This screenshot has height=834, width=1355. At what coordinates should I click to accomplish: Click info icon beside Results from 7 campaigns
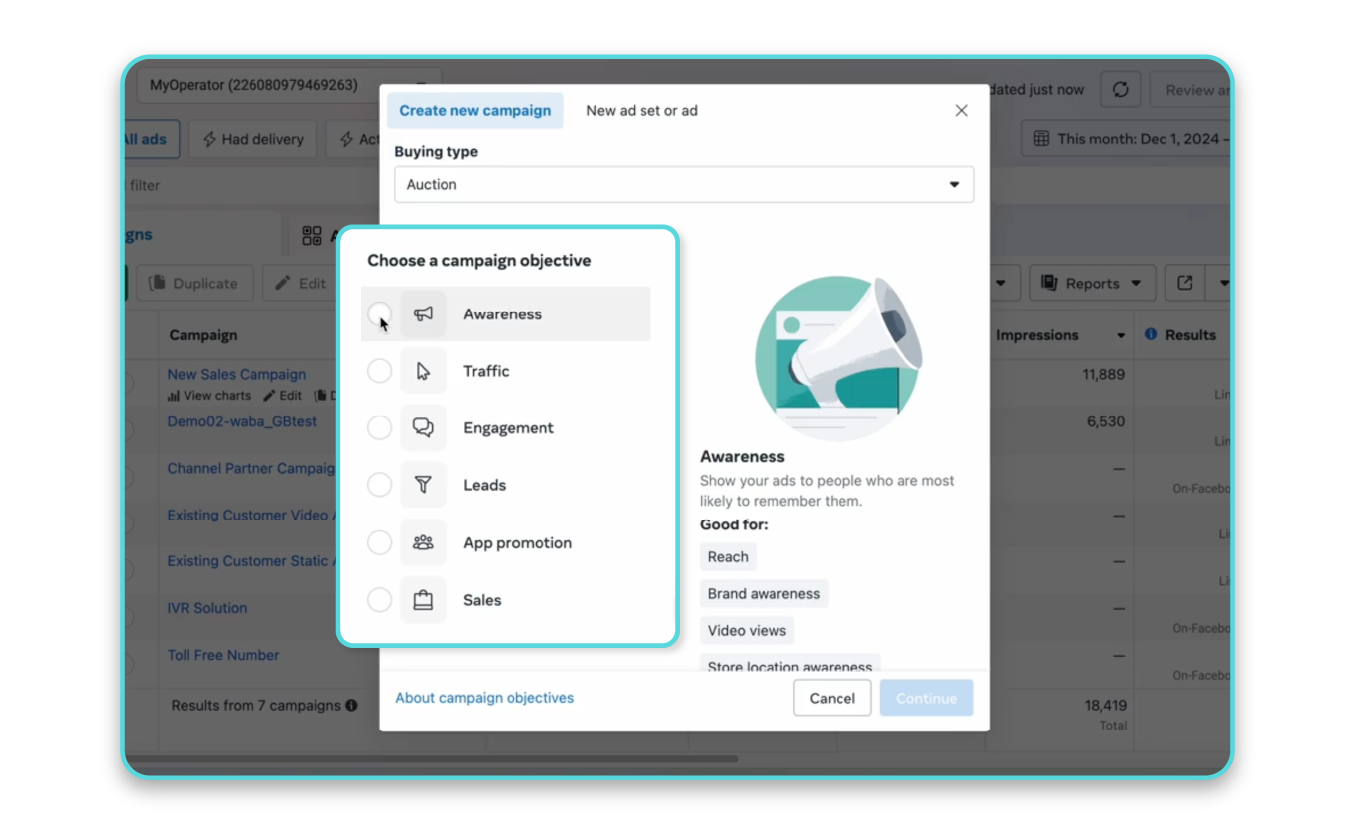click(351, 706)
